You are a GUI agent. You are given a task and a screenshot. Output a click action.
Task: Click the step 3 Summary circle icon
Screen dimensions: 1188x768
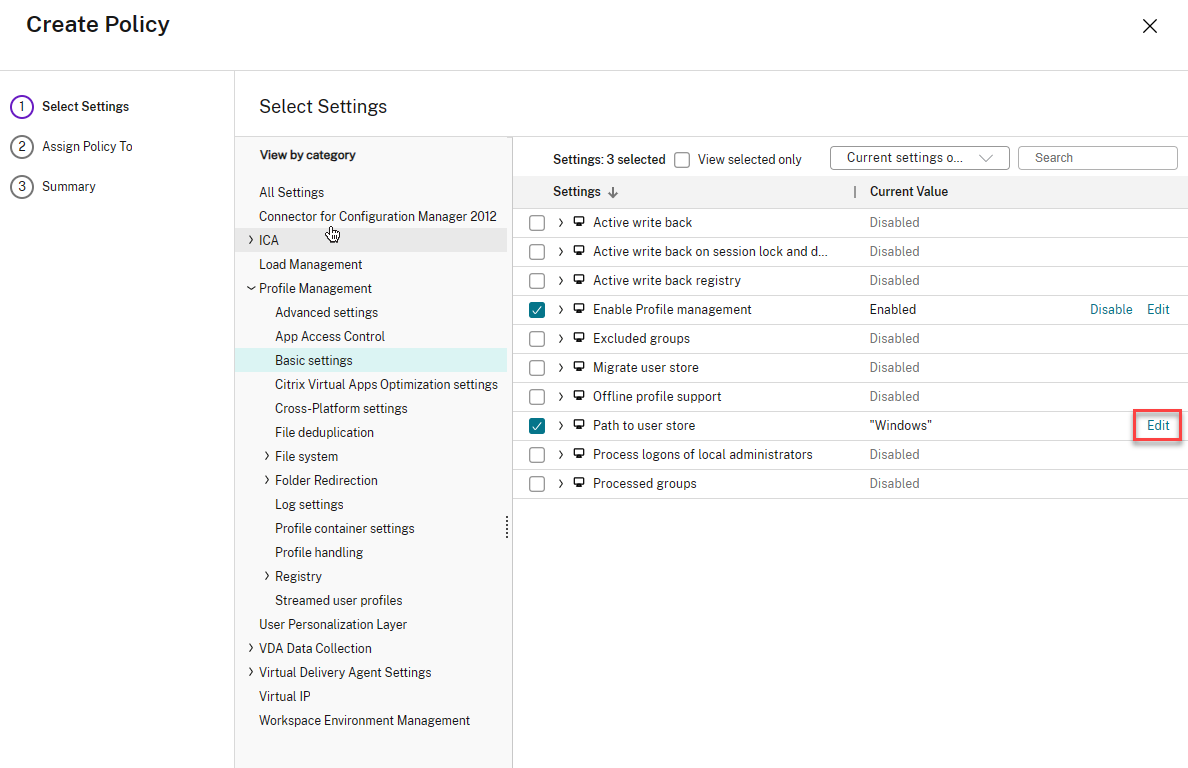pos(21,187)
